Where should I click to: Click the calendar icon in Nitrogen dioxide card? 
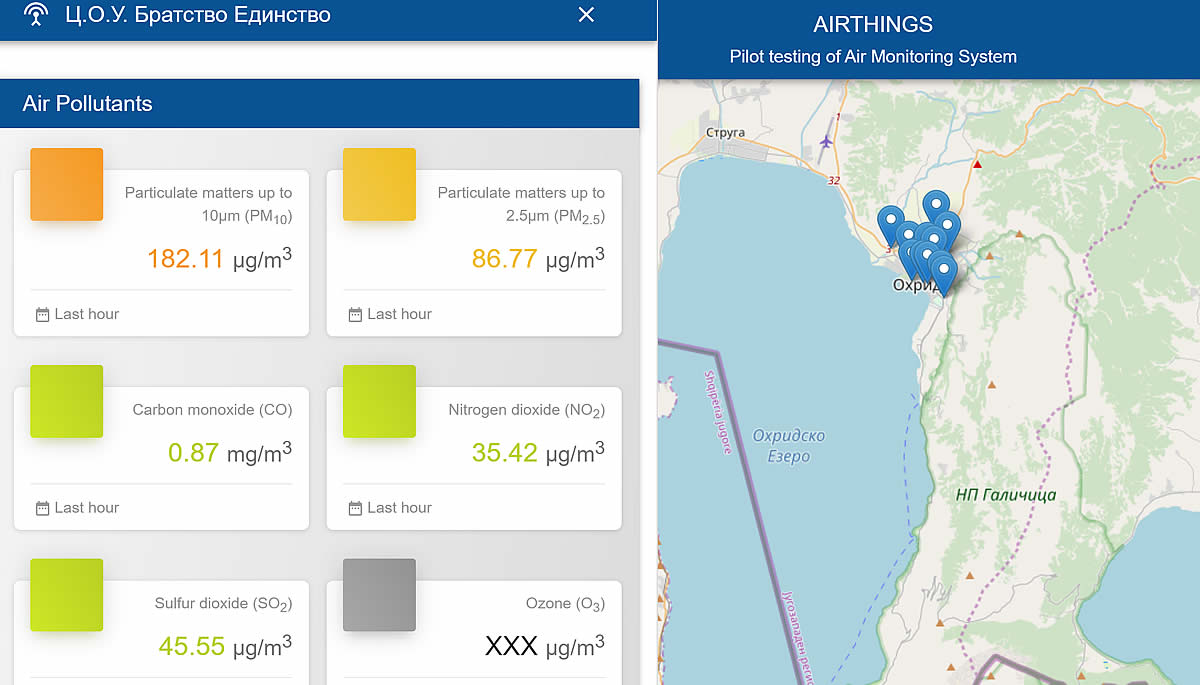click(x=355, y=508)
